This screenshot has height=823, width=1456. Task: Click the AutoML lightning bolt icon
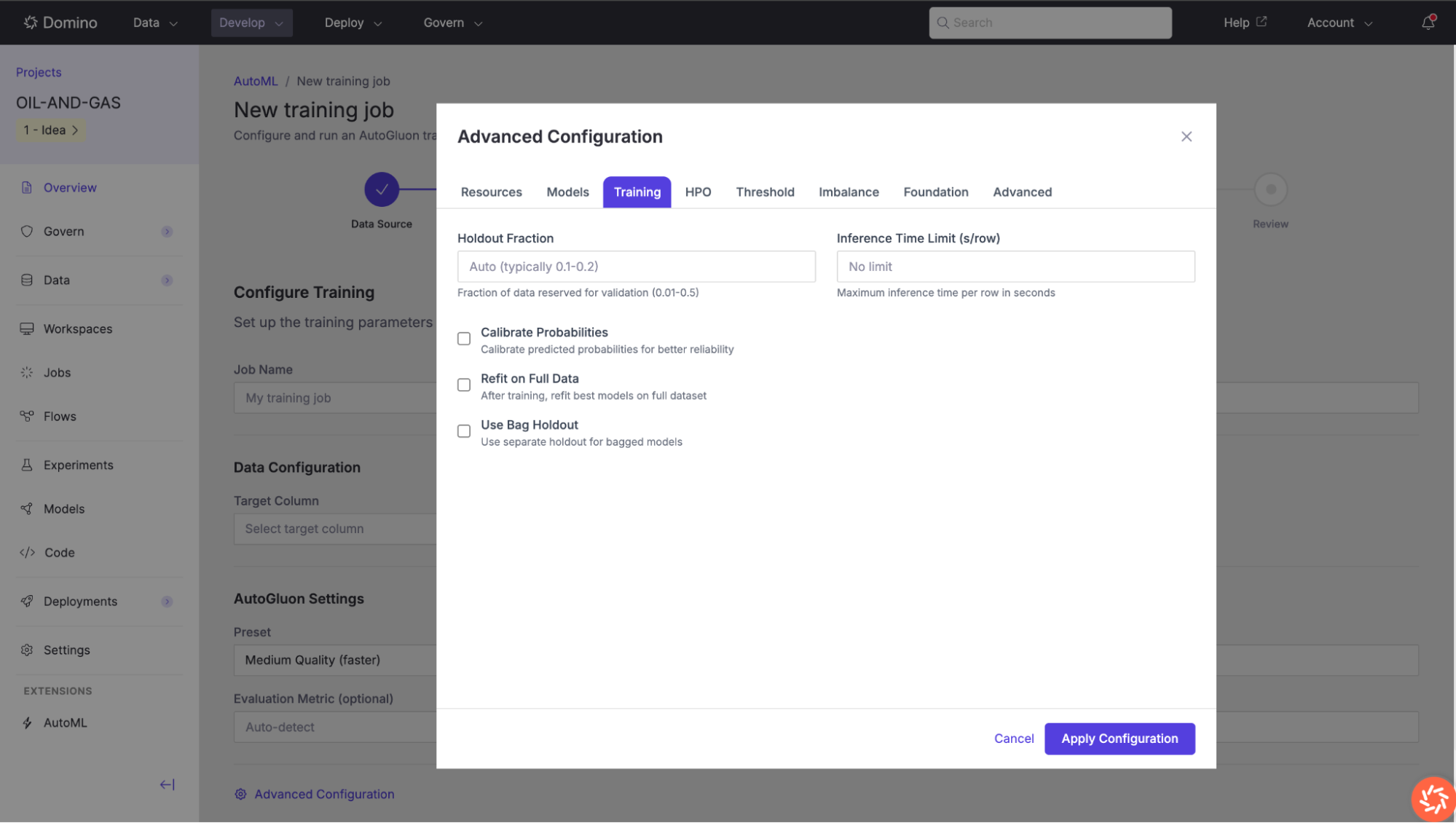pos(27,722)
